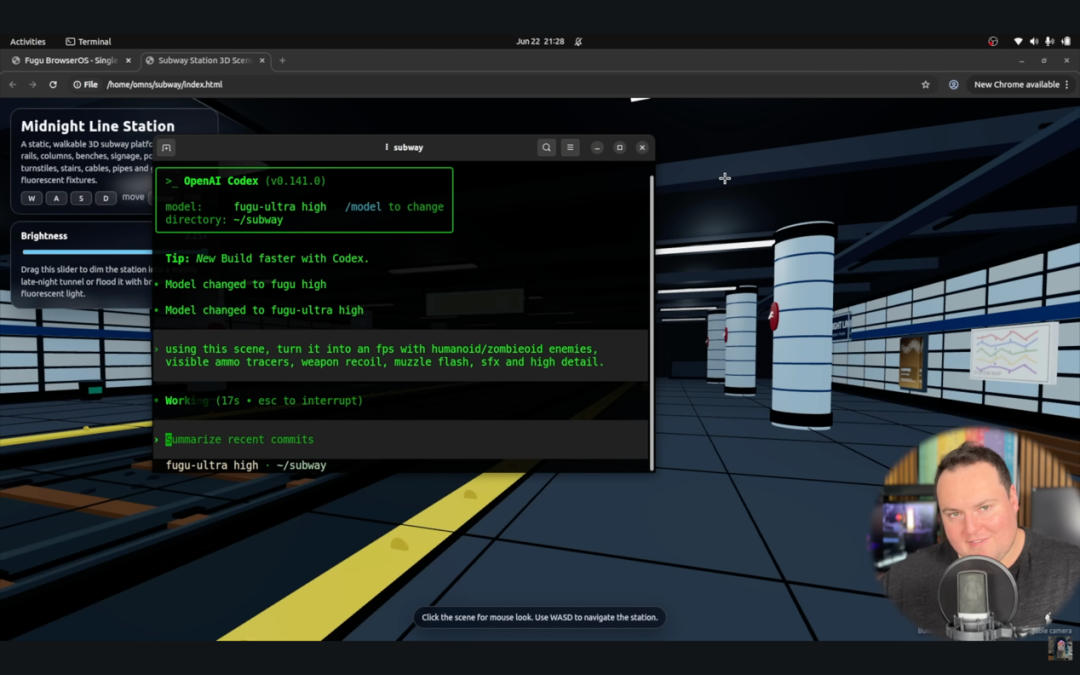This screenshot has height=675, width=1080.
Task: Click the directory ~/subway line
Action: coord(224,220)
